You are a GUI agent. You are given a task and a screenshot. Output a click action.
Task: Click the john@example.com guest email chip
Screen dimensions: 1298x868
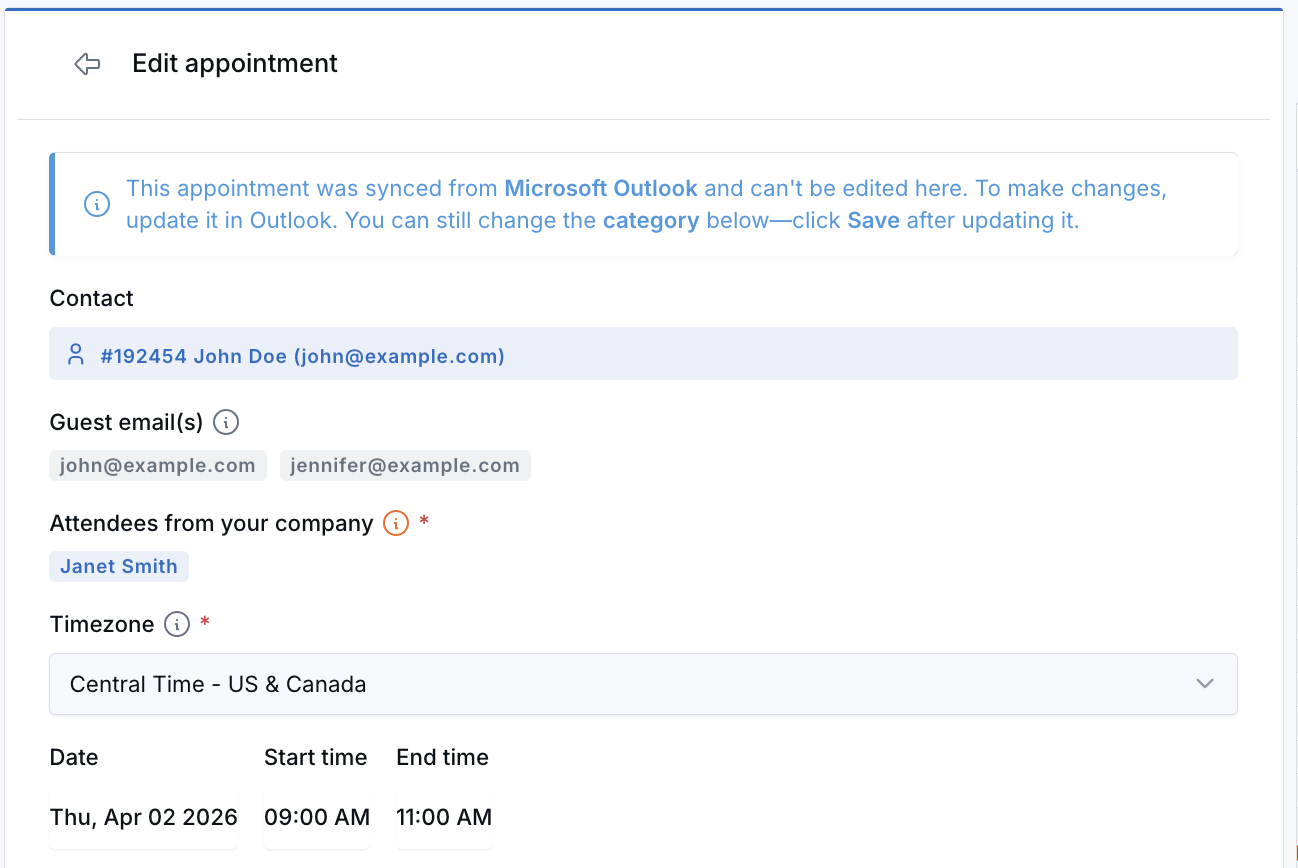(157, 465)
